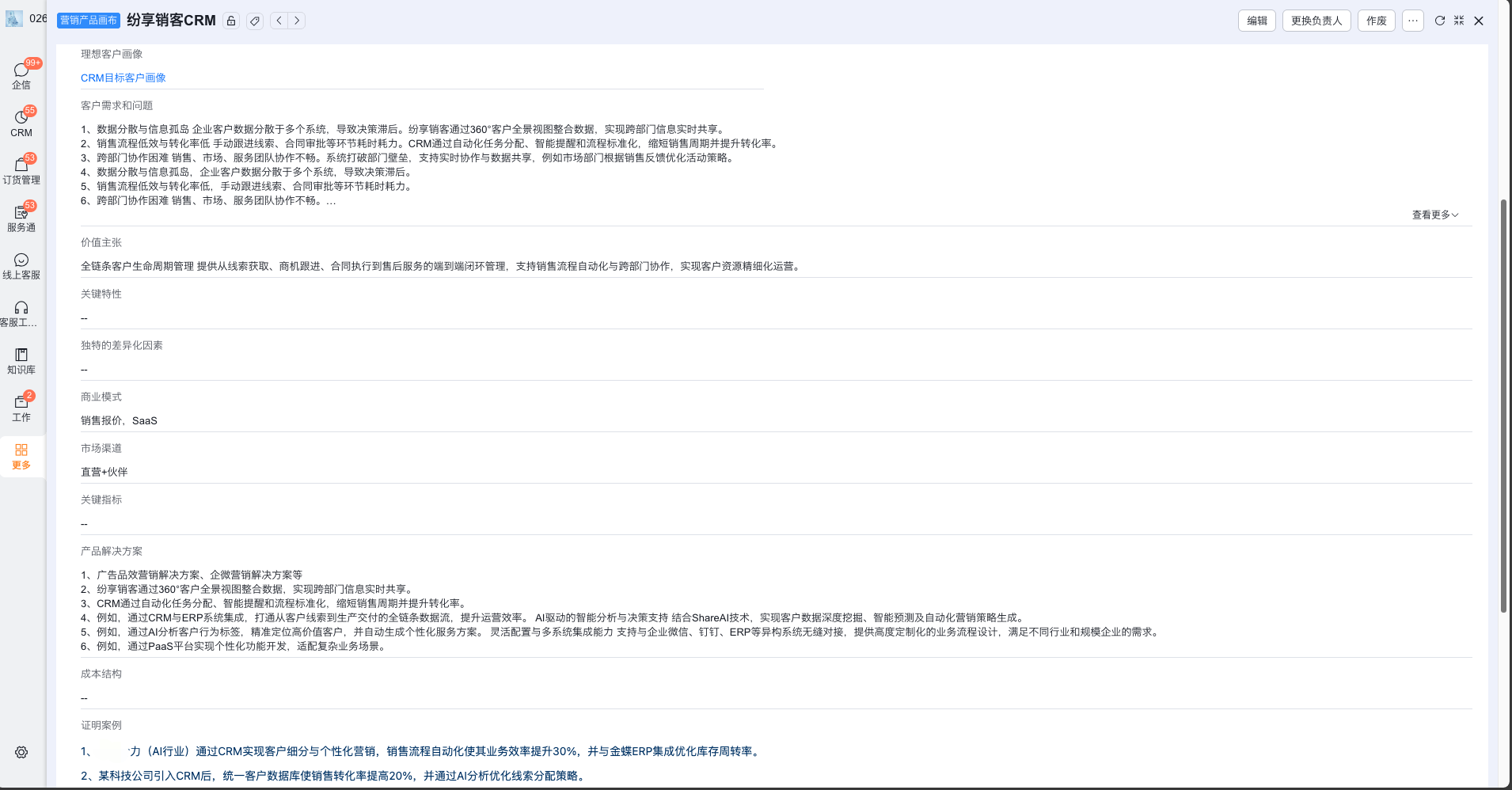Go to 订货管理 in the sidebar
This screenshot has height=790, width=1512.
click(x=21, y=170)
